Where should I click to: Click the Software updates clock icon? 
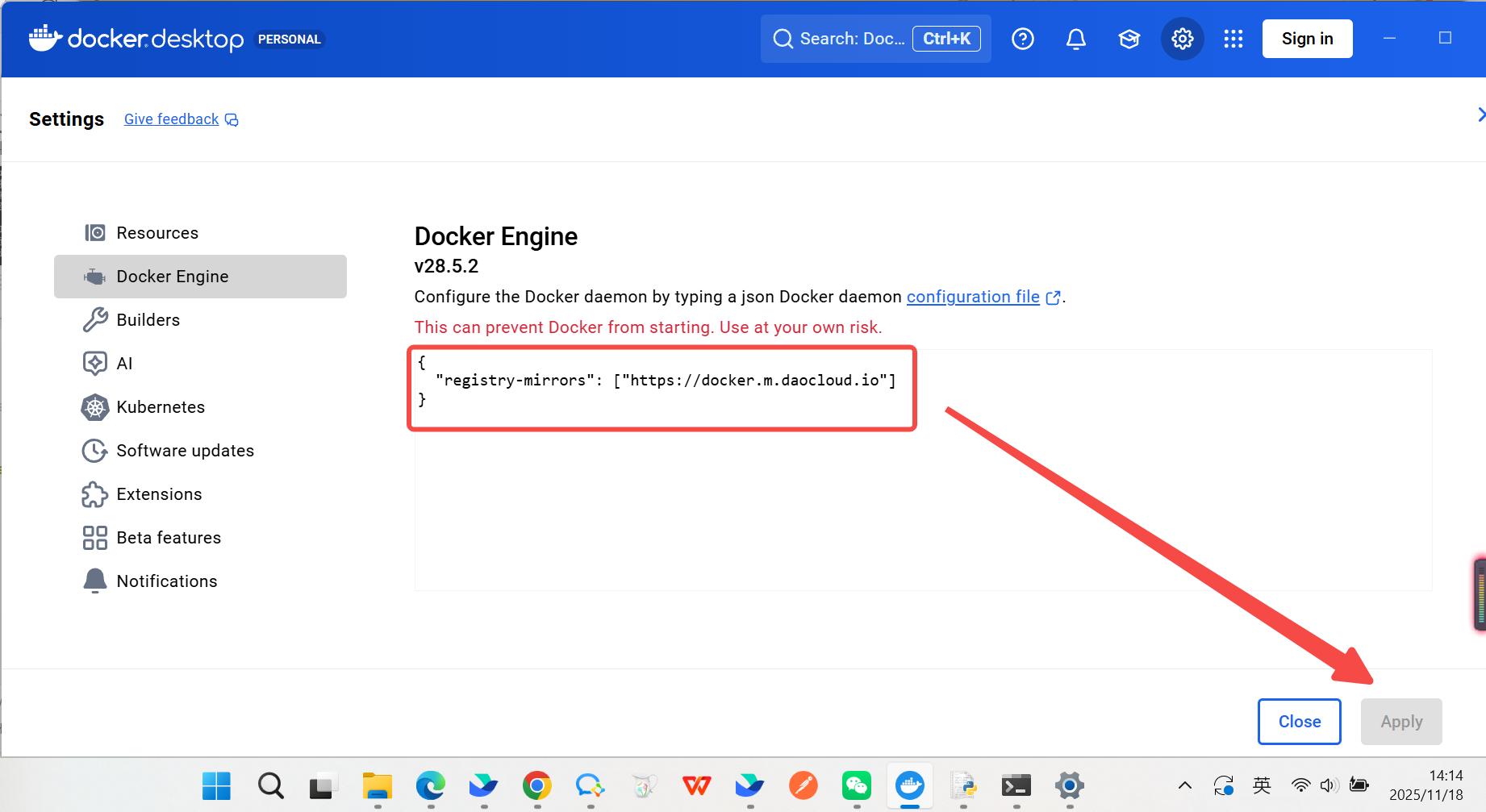click(x=94, y=451)
